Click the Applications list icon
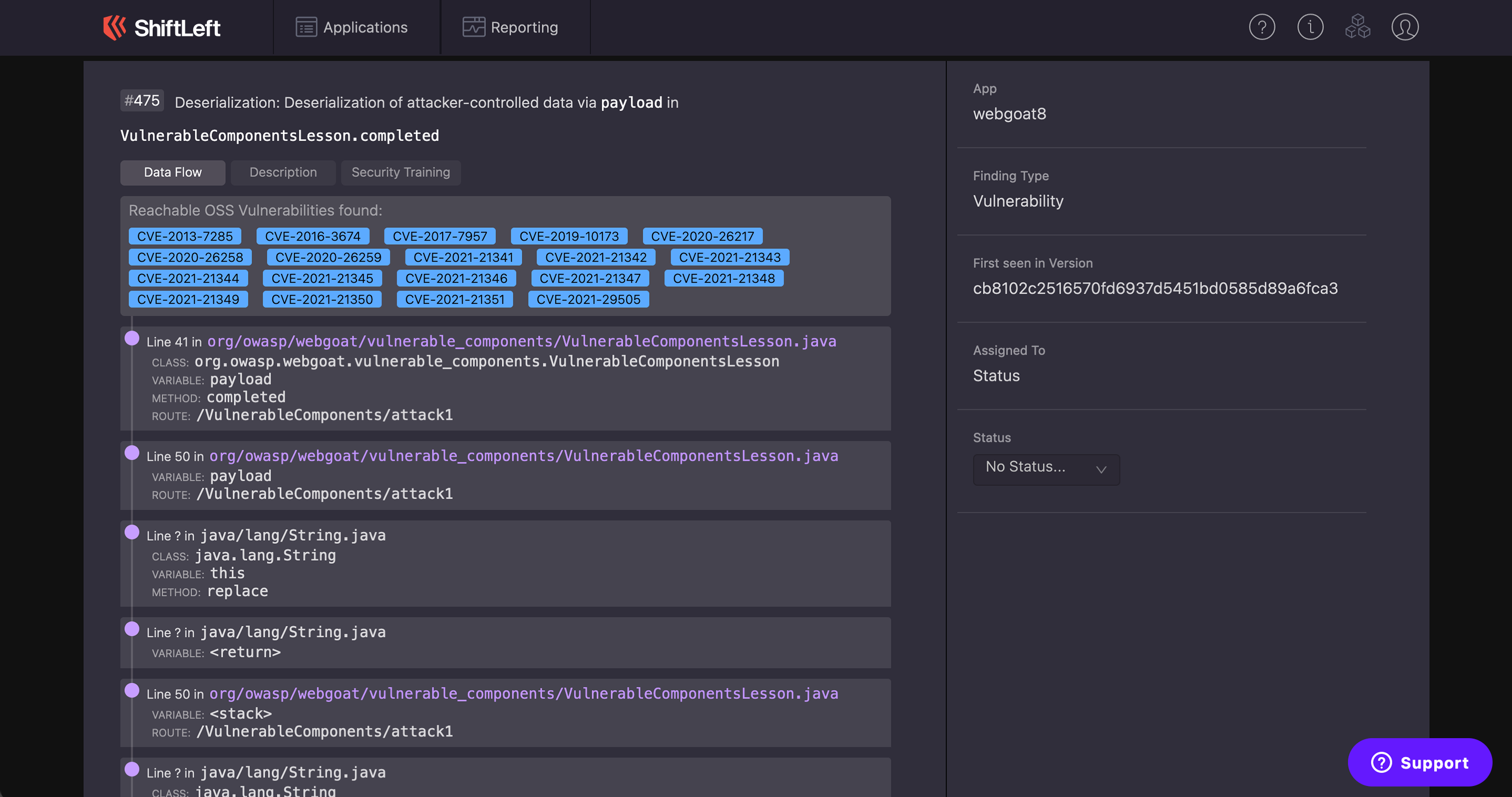Screen dimensions: 1512x797 tap(306, 27)
